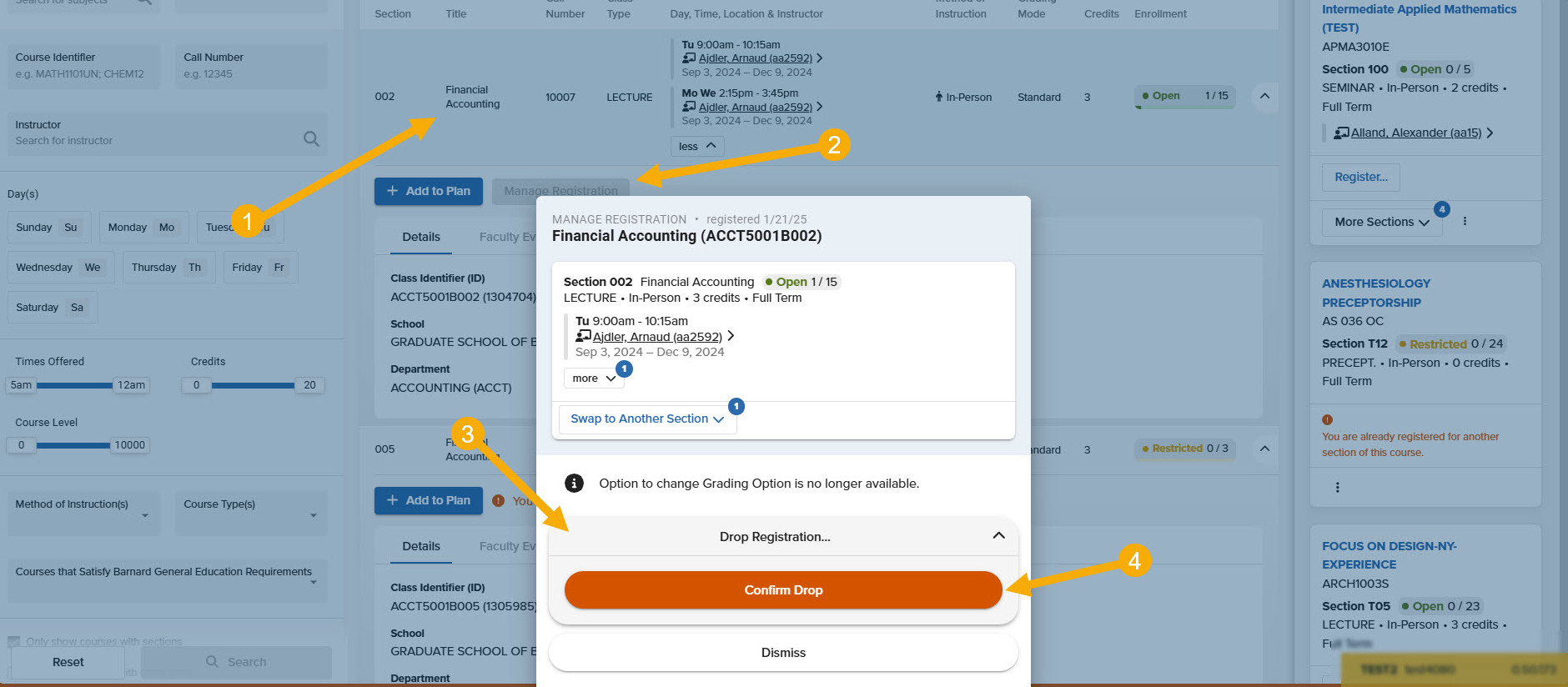
Task: Open the three-dot menu next to More Sections
Action: (1465, 222)
